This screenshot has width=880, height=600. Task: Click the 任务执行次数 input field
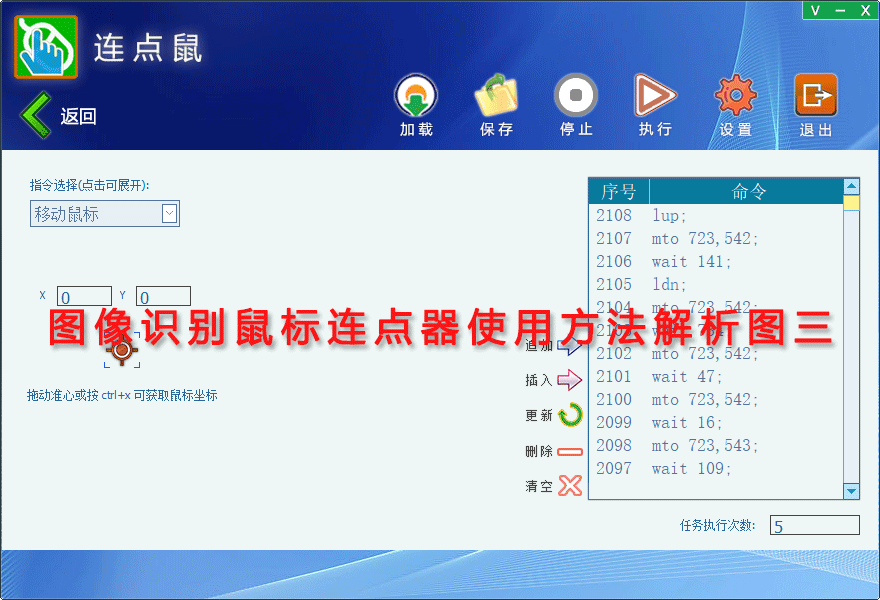tap(814, 526)
